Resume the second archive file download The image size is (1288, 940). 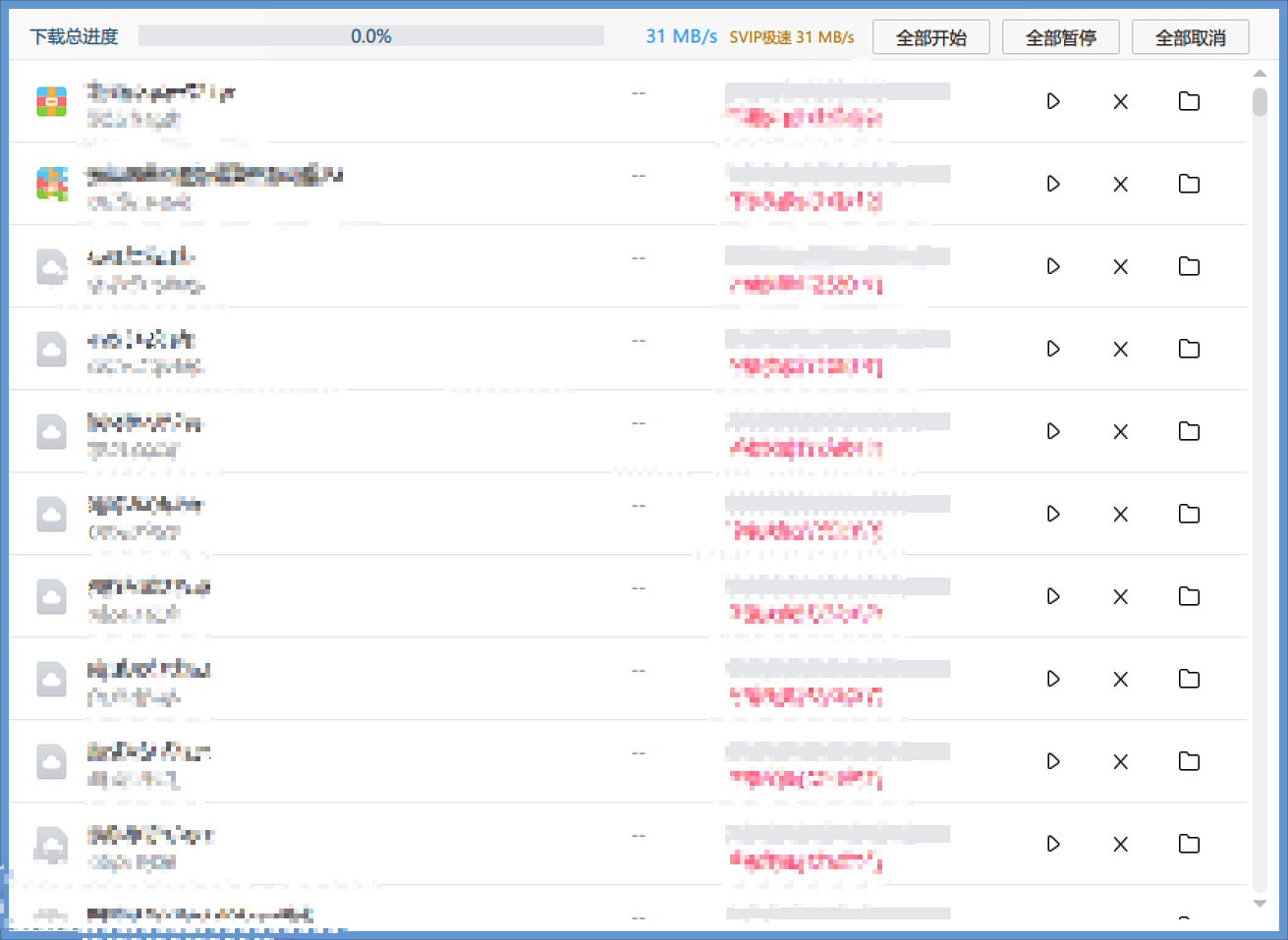coord(1053,184)
